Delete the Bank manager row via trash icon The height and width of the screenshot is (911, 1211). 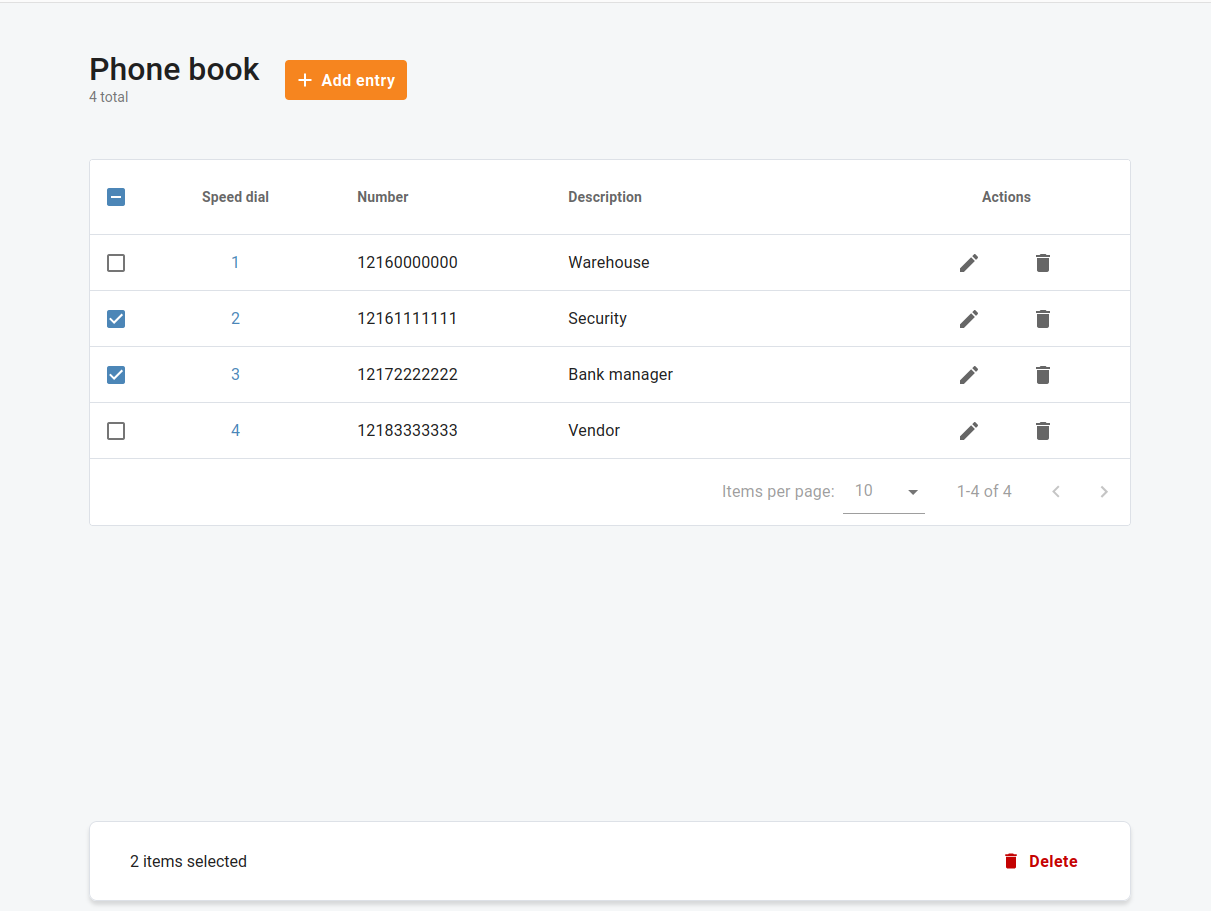[x=1042, y=375]
